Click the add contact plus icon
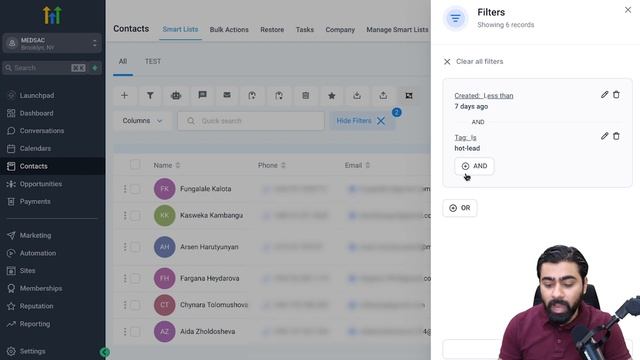The width and height of the screenshot is (640, 360). (124, 96)
